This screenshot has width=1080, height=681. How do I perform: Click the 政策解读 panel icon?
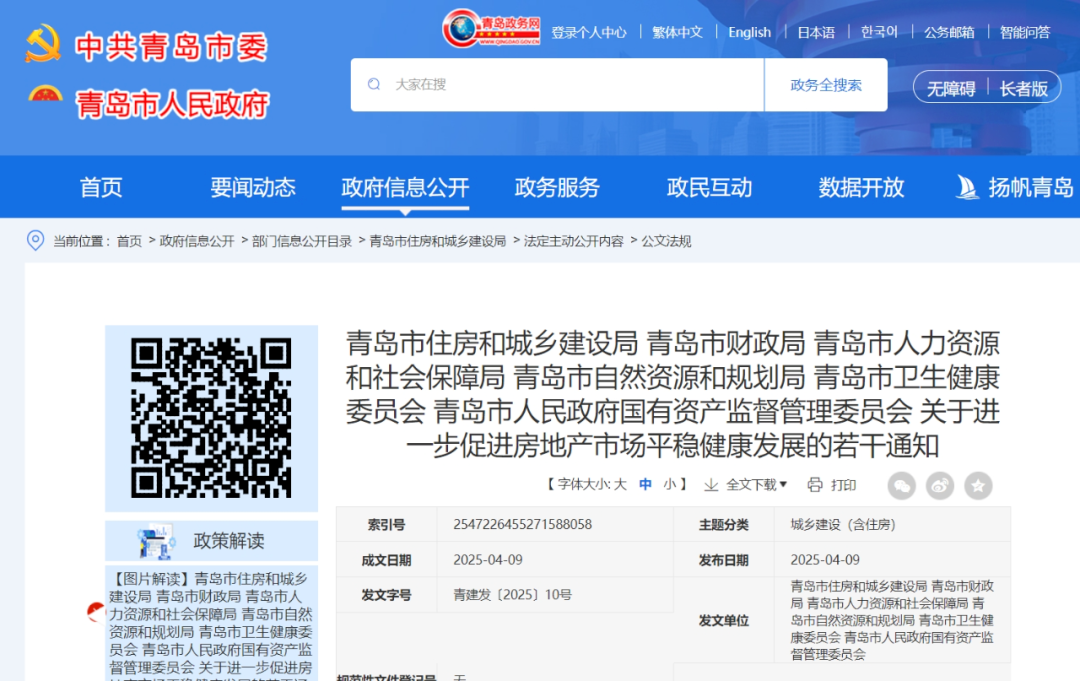[156, 541]
